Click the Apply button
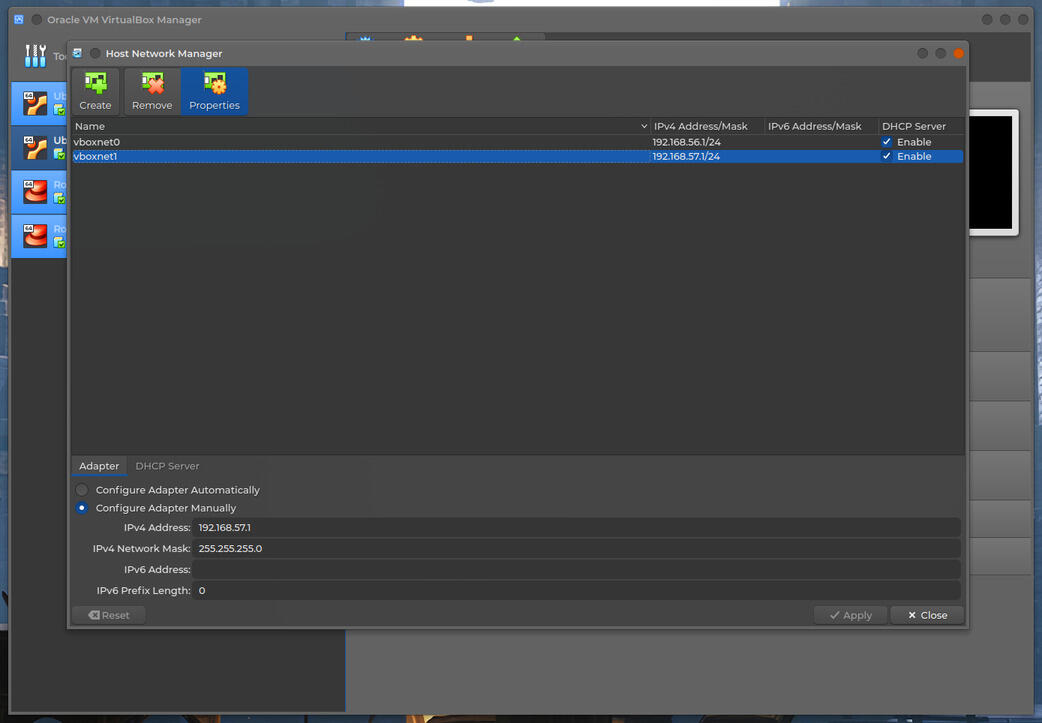 tap(851, 615)
